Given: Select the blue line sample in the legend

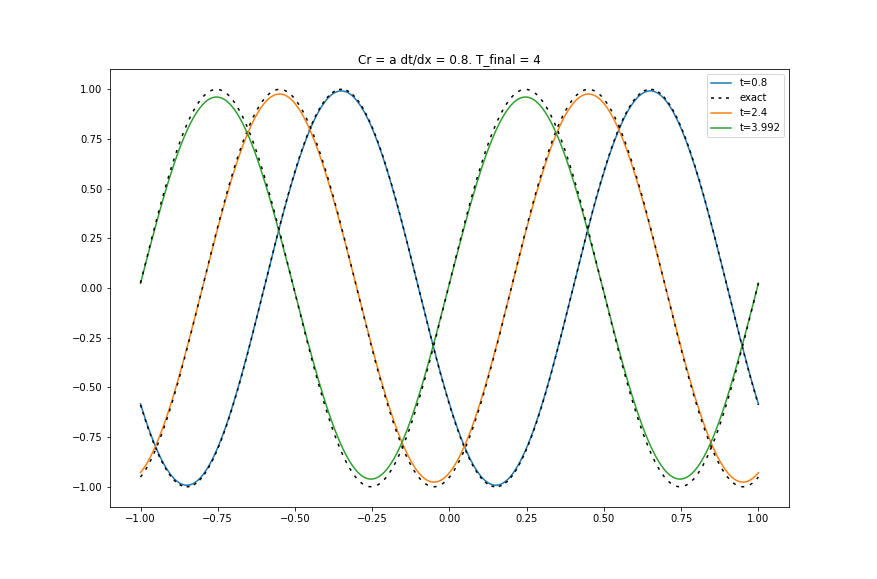Looking at the screenshot, I should coord(721,83).
